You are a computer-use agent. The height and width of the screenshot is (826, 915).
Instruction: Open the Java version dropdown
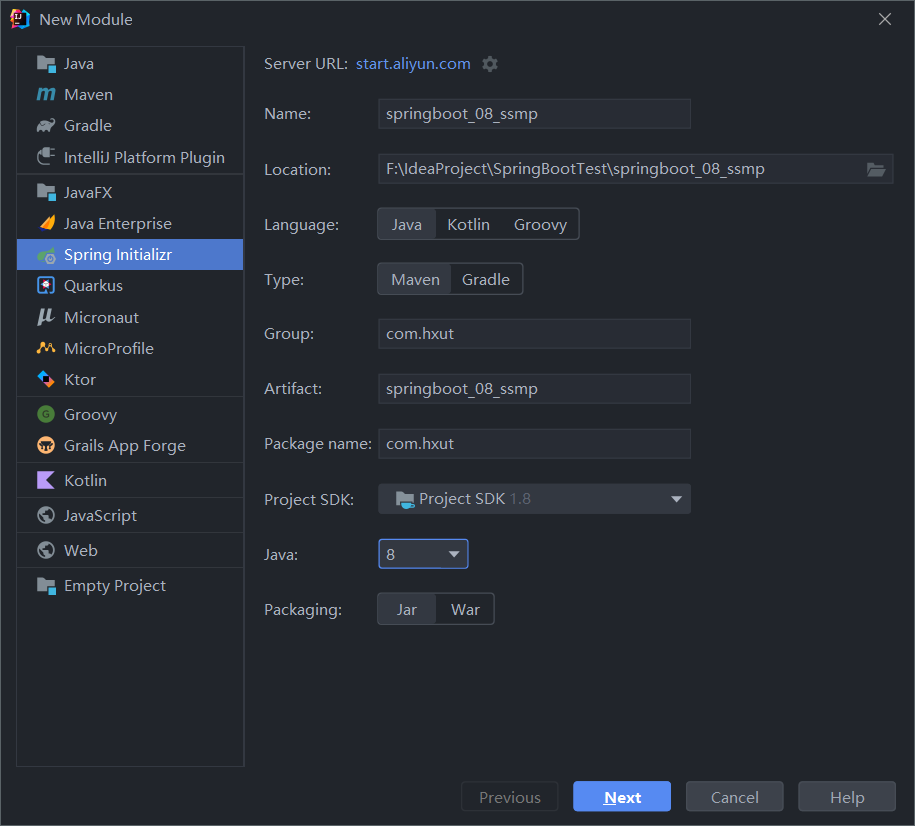pos(423,554)
